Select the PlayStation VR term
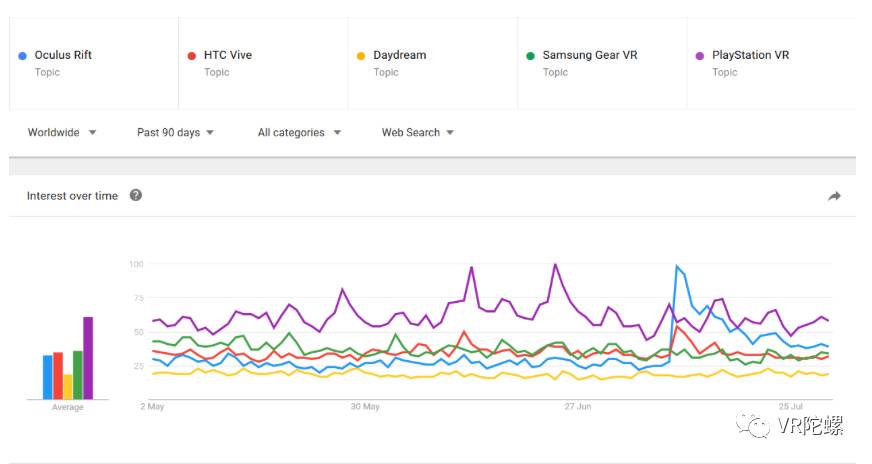The height and width of the screenshot is (464, 872). point(750,55)
